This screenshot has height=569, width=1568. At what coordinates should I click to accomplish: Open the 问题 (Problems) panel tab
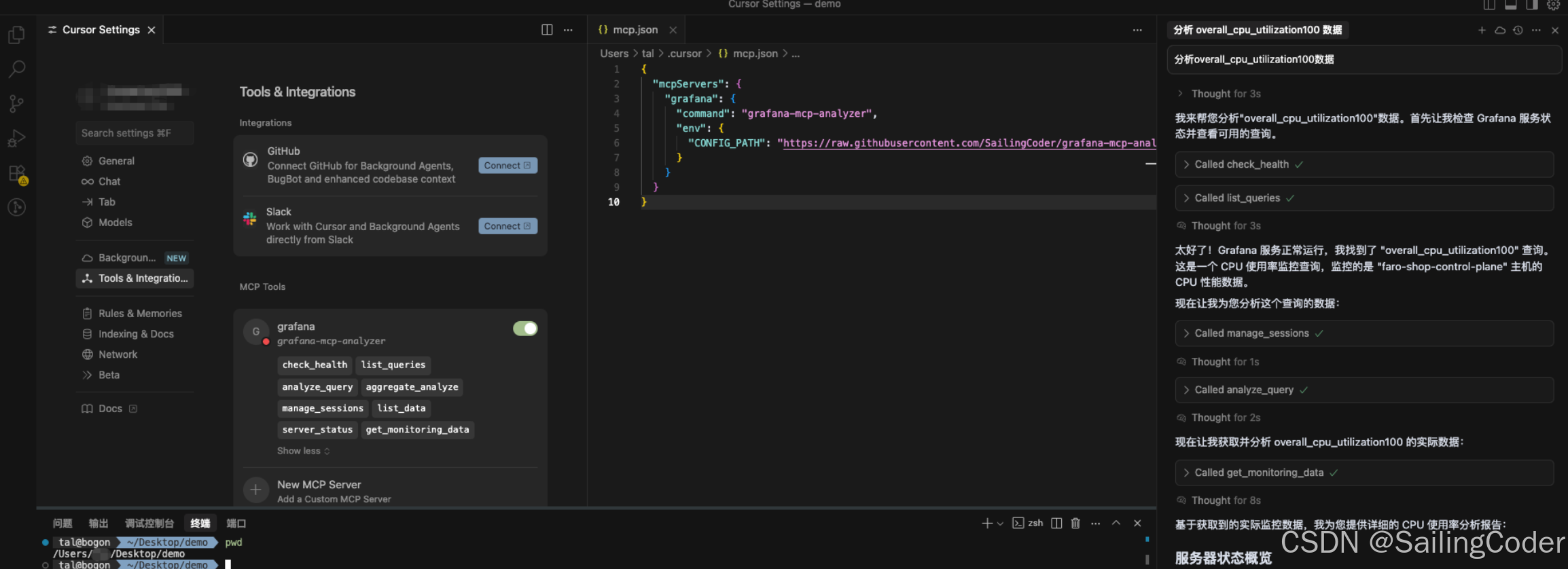[63, 523]
